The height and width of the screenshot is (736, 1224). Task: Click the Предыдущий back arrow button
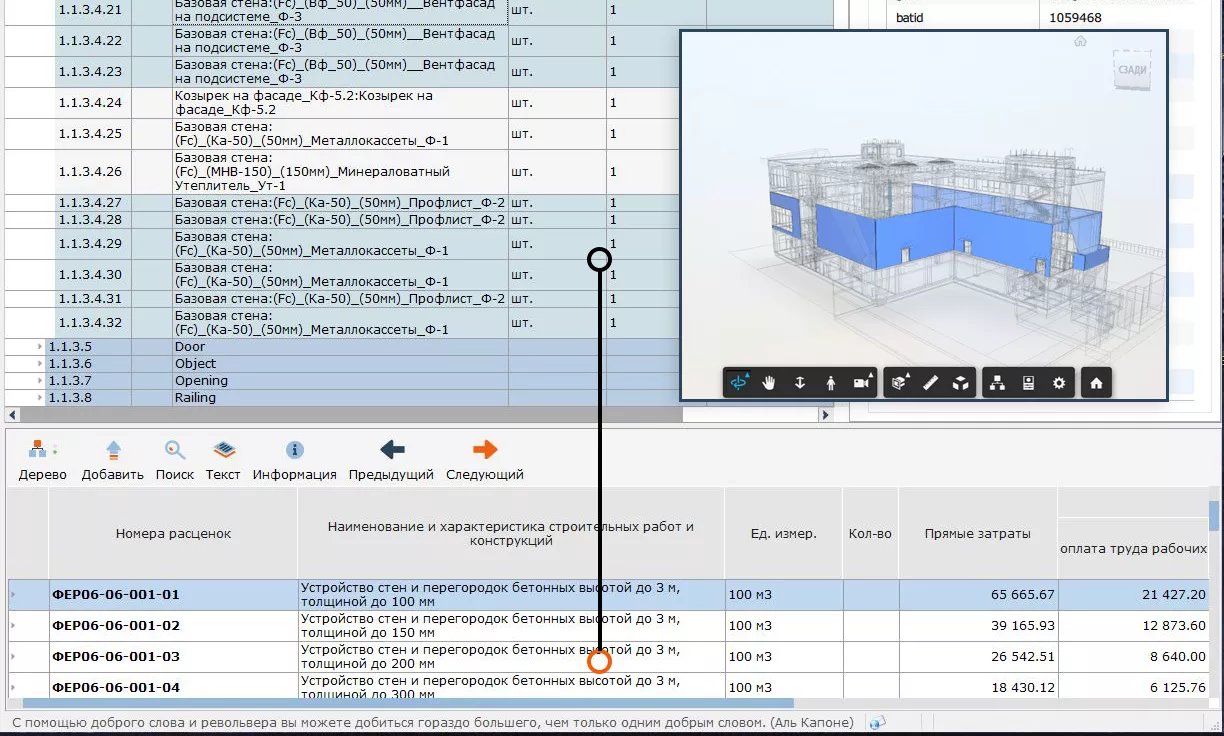pyautogui.click(x=392, y=460)
